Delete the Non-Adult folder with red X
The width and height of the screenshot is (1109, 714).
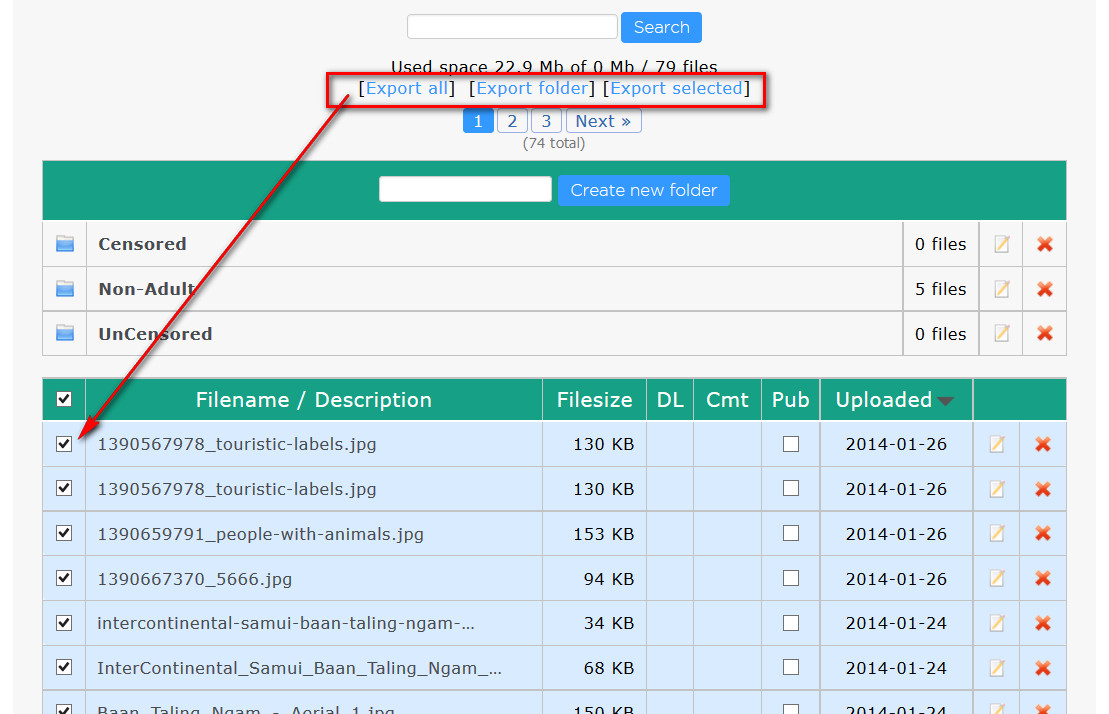tap(1045, 289)
